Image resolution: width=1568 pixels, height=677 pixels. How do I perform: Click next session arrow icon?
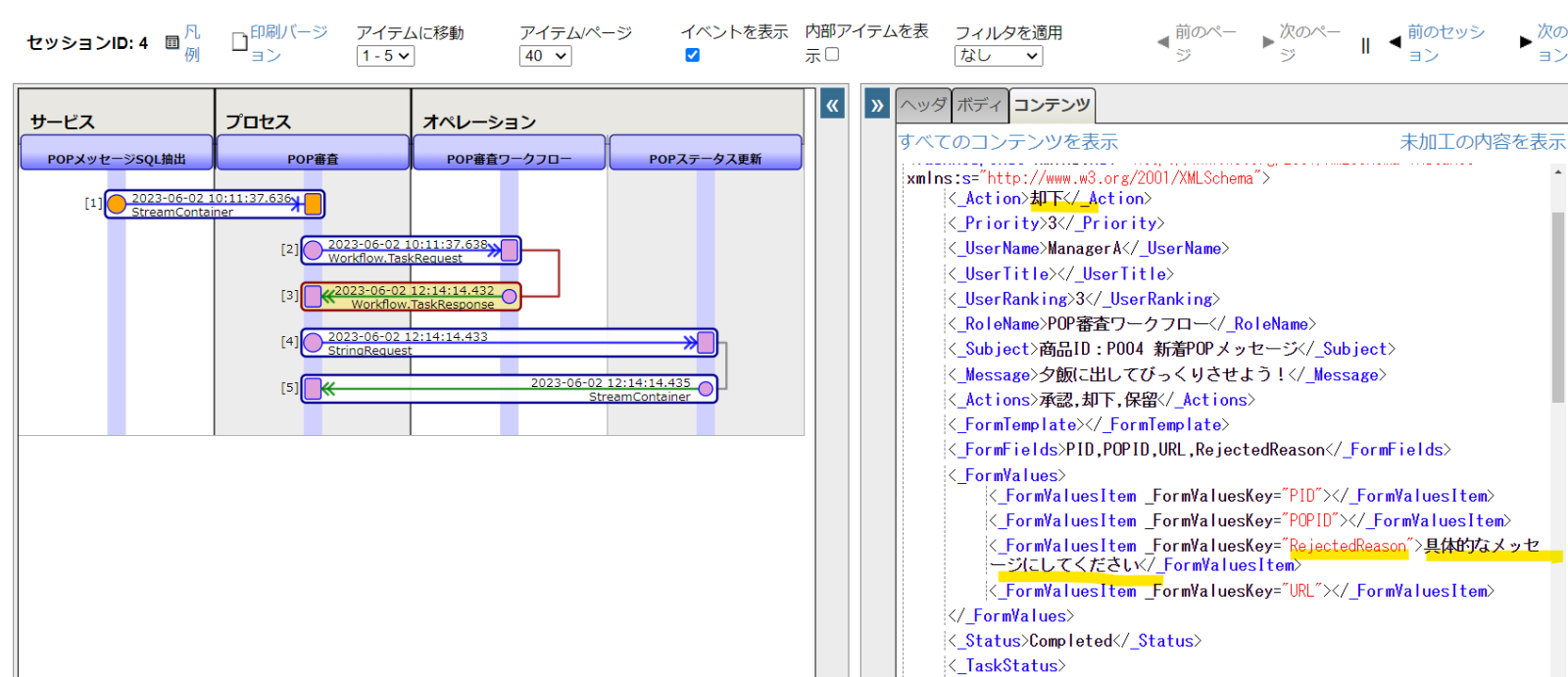[1525, 42]
